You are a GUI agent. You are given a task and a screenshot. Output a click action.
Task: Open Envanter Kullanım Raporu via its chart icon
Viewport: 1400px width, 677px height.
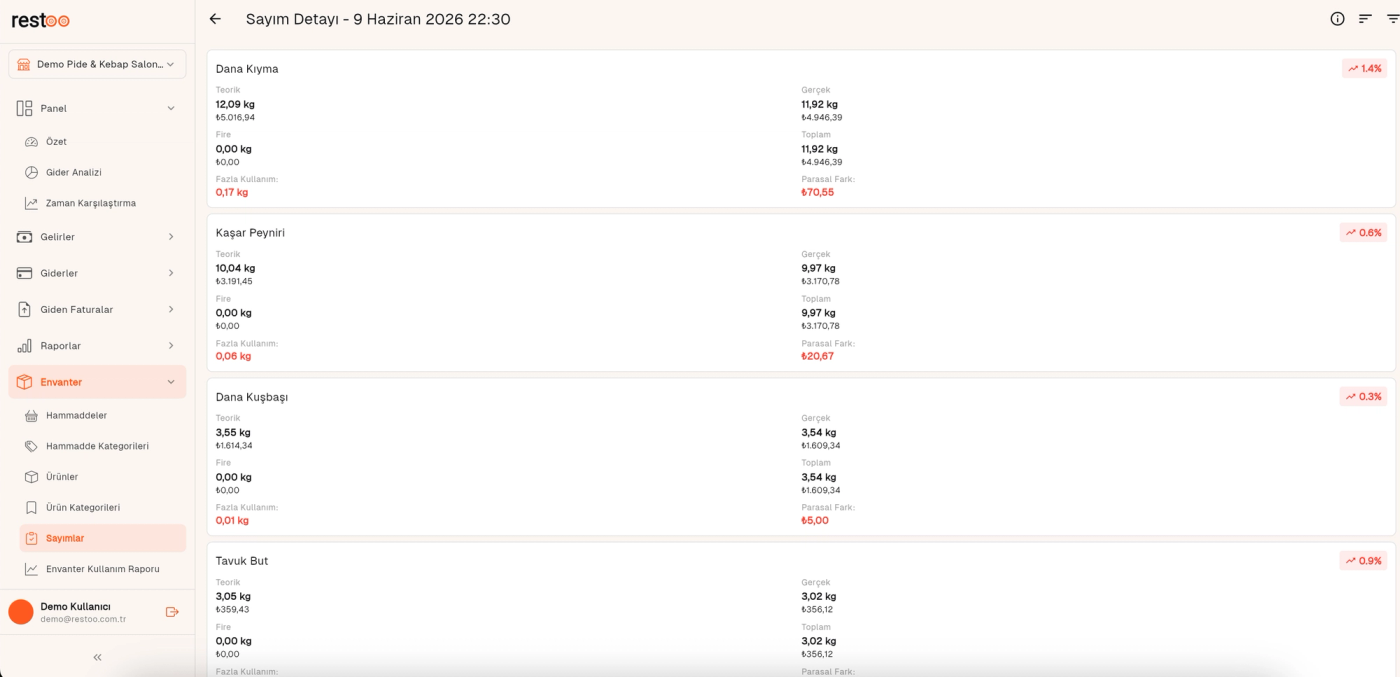[31, 569]
